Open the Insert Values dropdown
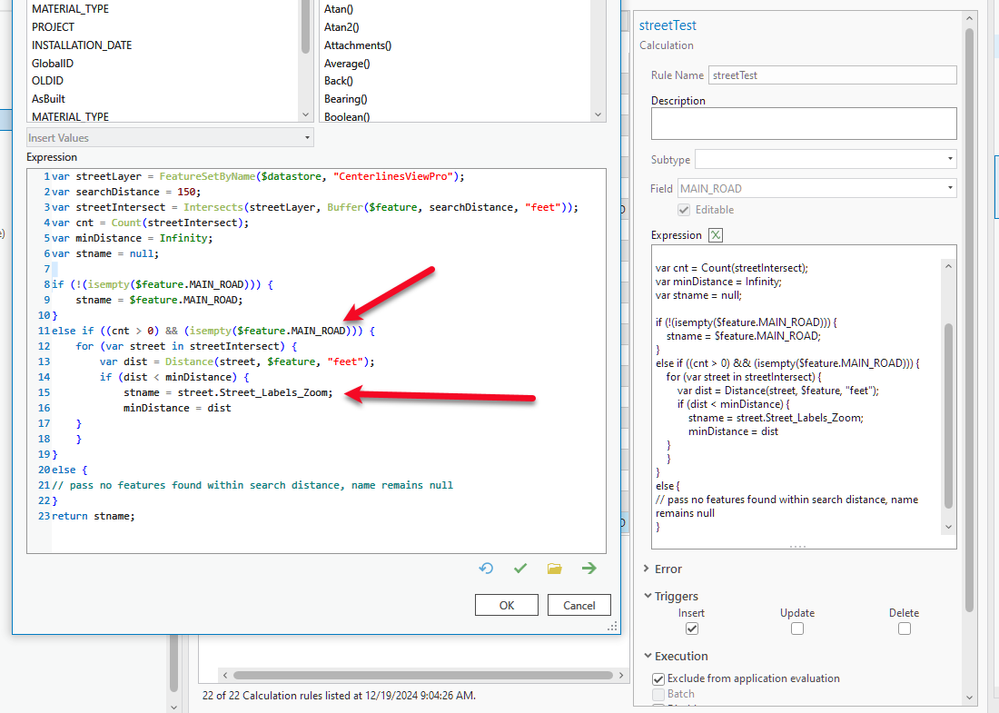 (x=170, y=138)
